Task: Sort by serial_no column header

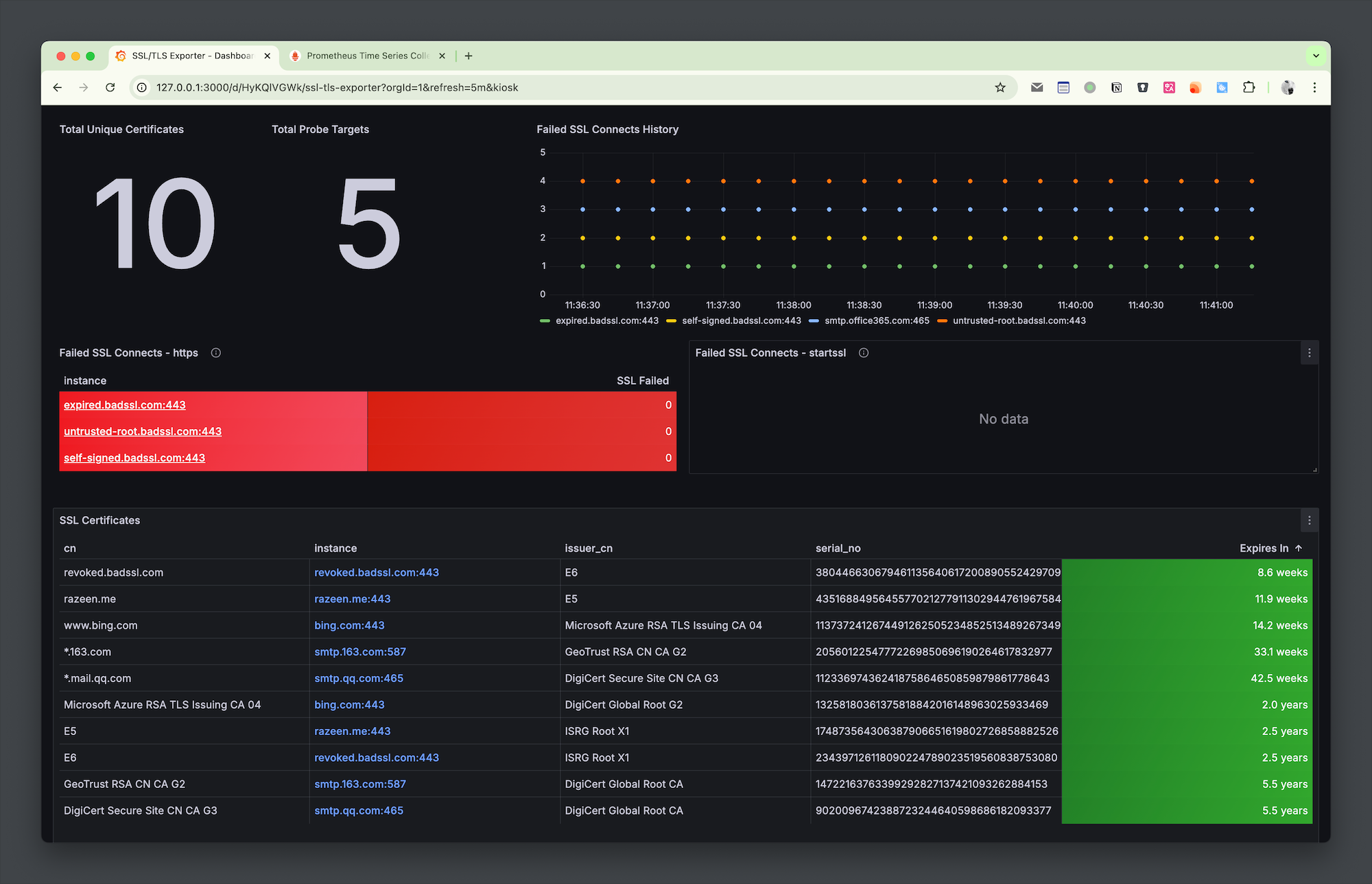Action: pos(838,548)
